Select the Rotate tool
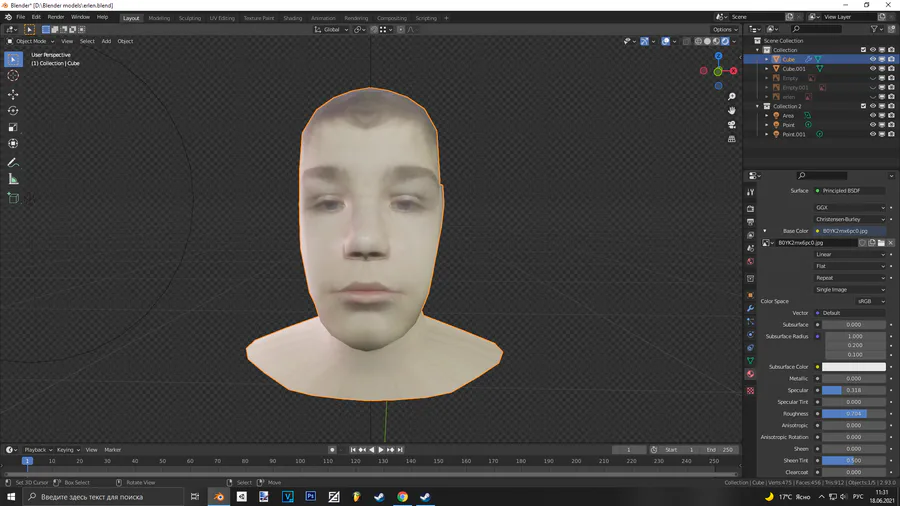Viewport: 900px width, 506px height. pyautogui.click(x=13, y=111)
